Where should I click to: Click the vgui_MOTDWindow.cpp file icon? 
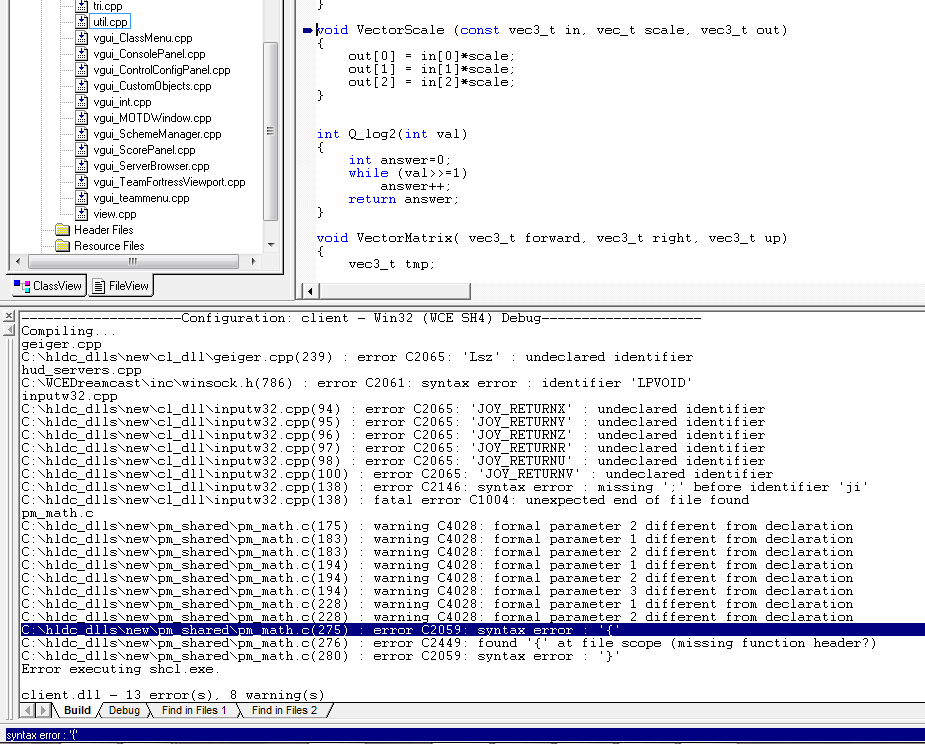click(82, 118)
